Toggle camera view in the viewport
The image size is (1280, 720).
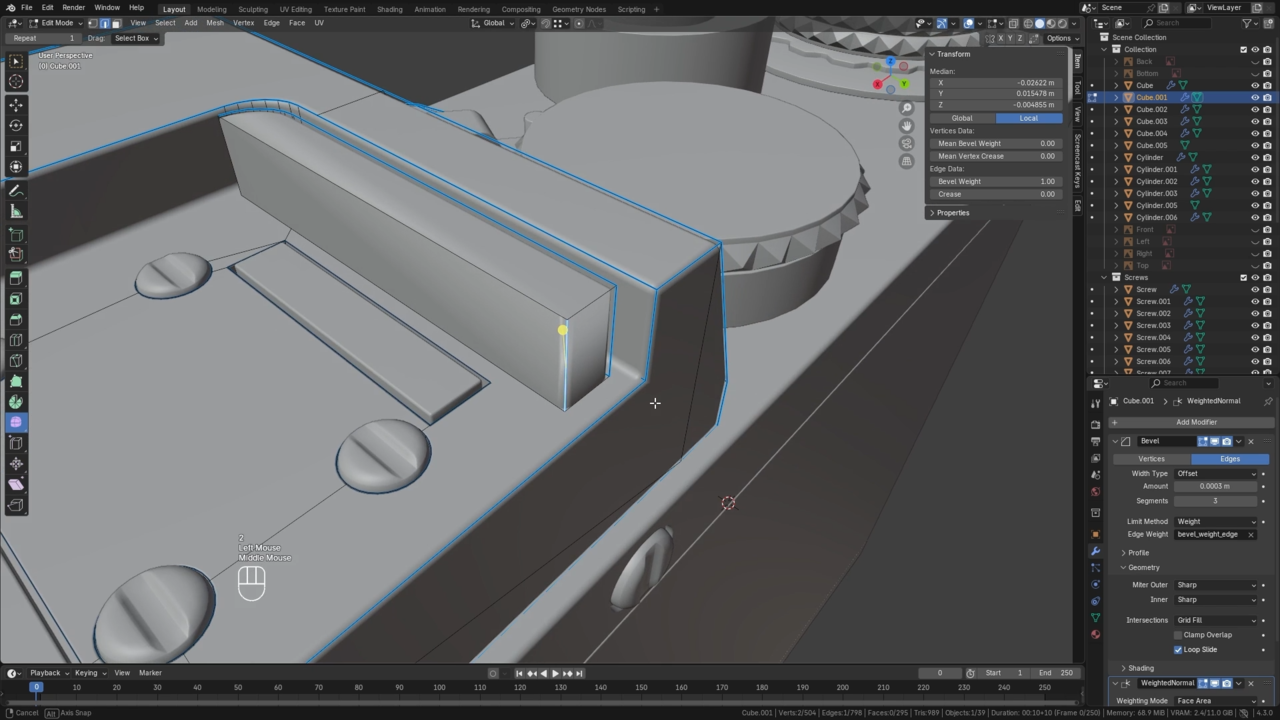906,143
